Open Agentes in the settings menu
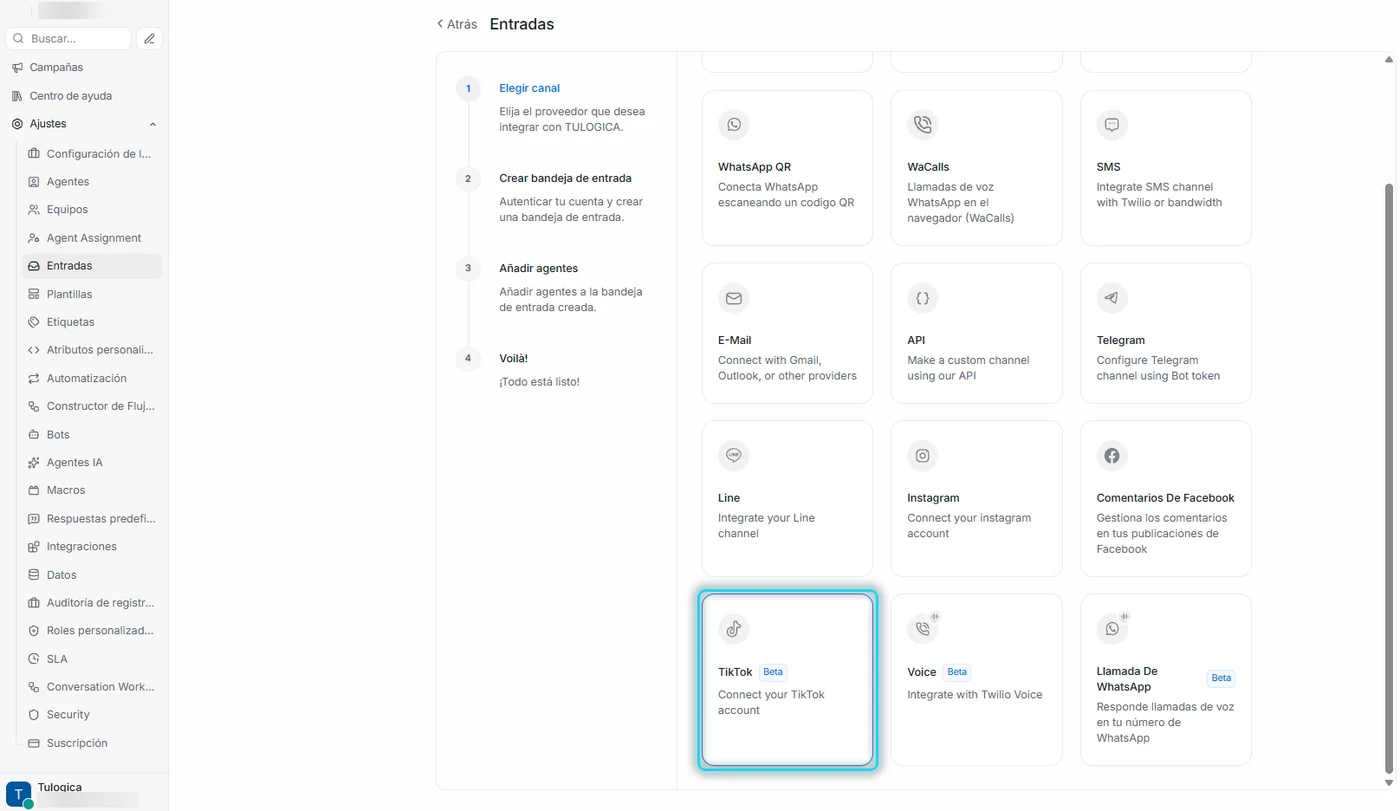The width and height of the screenshot is (1400, 811). pos(91,182)
